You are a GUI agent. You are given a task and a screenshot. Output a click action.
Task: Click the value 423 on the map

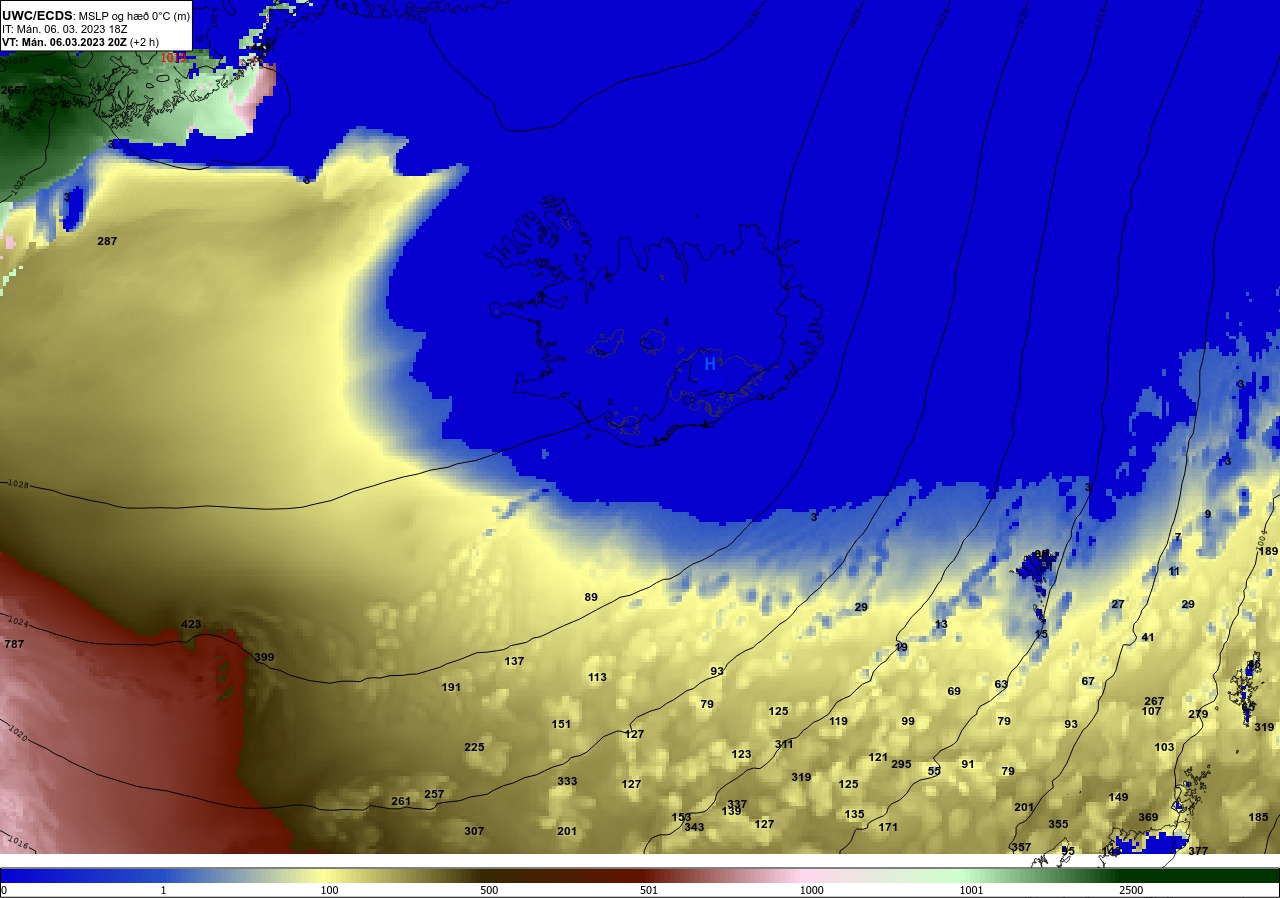pyautogui.click(x=191, y=624)
